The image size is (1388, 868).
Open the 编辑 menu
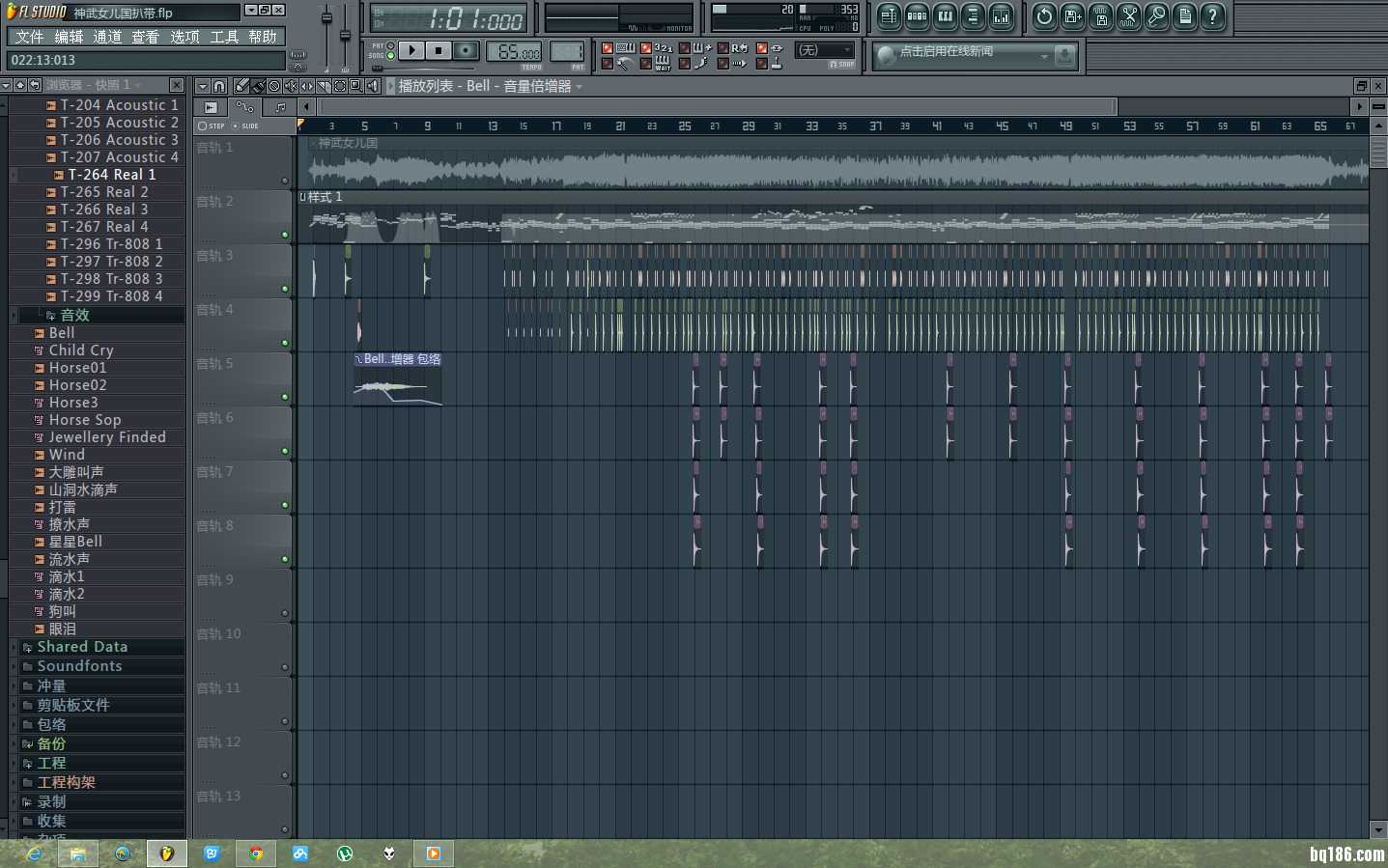69,37
